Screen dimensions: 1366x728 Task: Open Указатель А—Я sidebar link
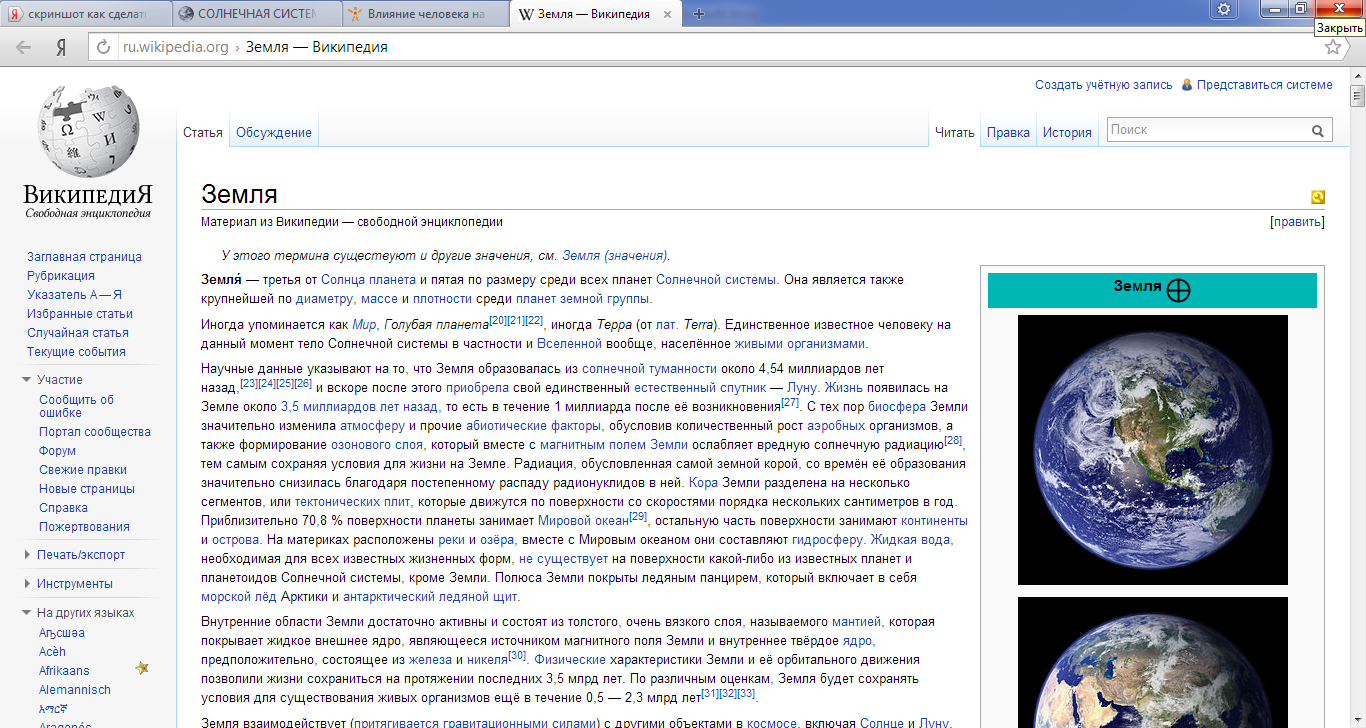(x=74, y=295)
